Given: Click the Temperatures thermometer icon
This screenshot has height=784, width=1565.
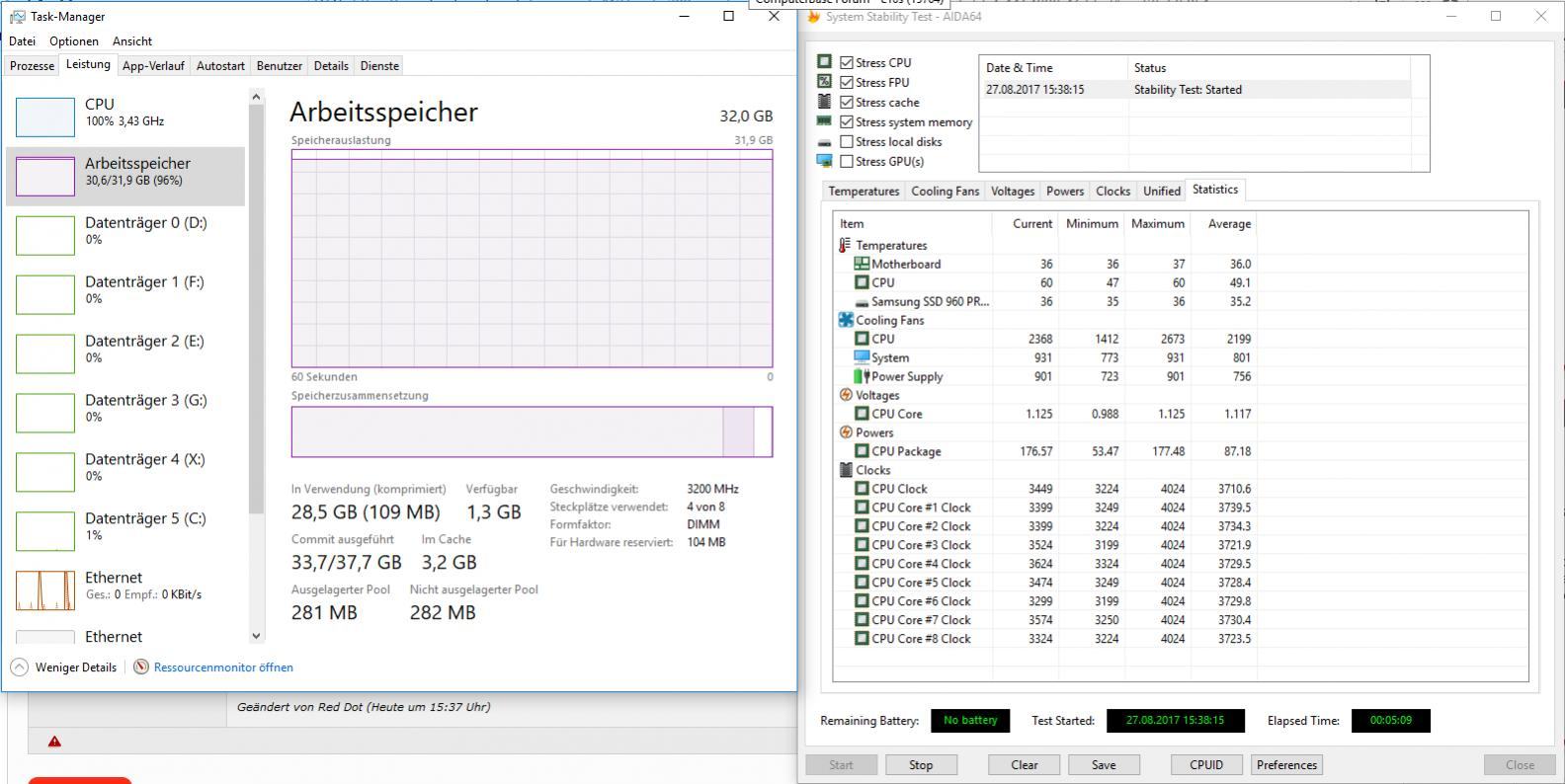Looking at the screenshot, I should click(845, 245).
